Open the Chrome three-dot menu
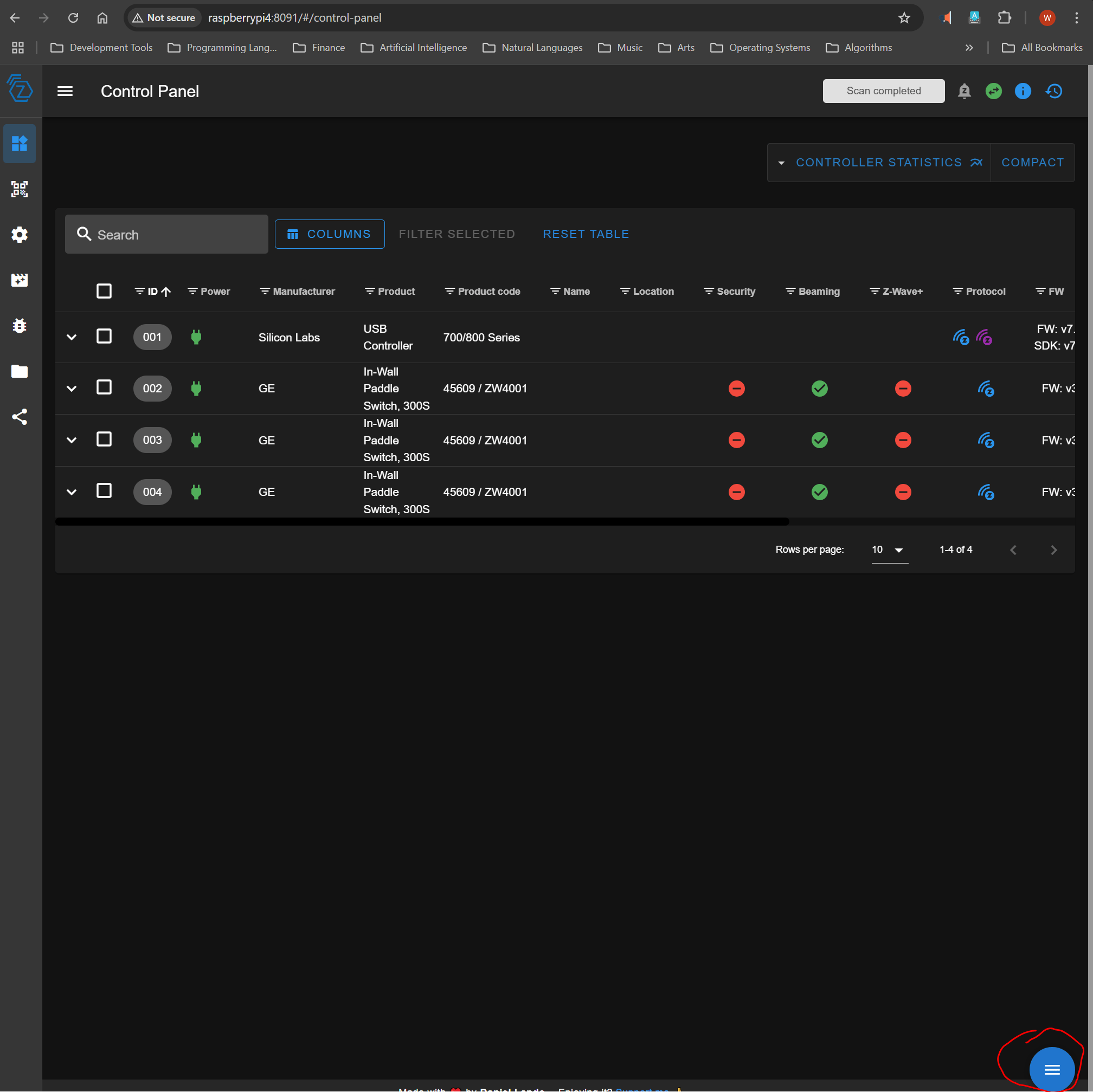 [1076, 17]
